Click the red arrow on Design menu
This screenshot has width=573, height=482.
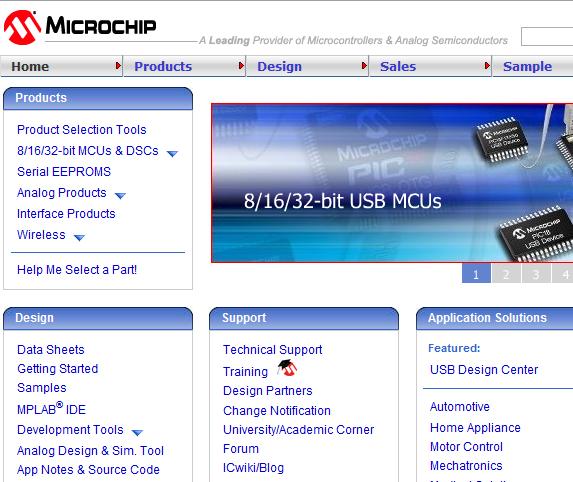pos(364,66)
